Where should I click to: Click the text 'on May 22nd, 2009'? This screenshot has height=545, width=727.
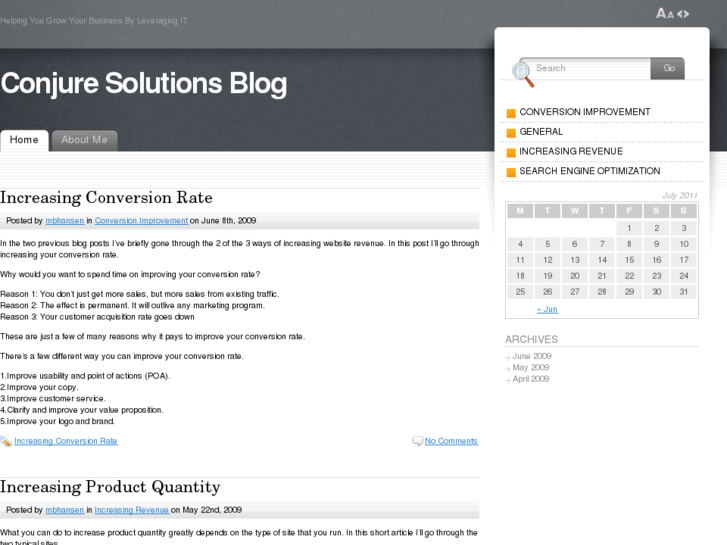coord(206,510)
